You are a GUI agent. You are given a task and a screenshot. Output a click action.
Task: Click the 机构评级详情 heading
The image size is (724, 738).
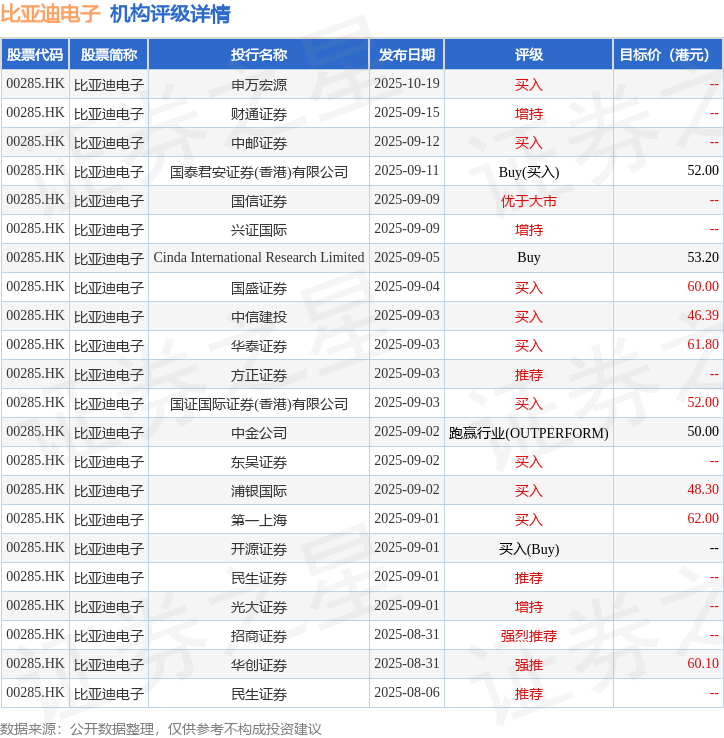point(170,14)
